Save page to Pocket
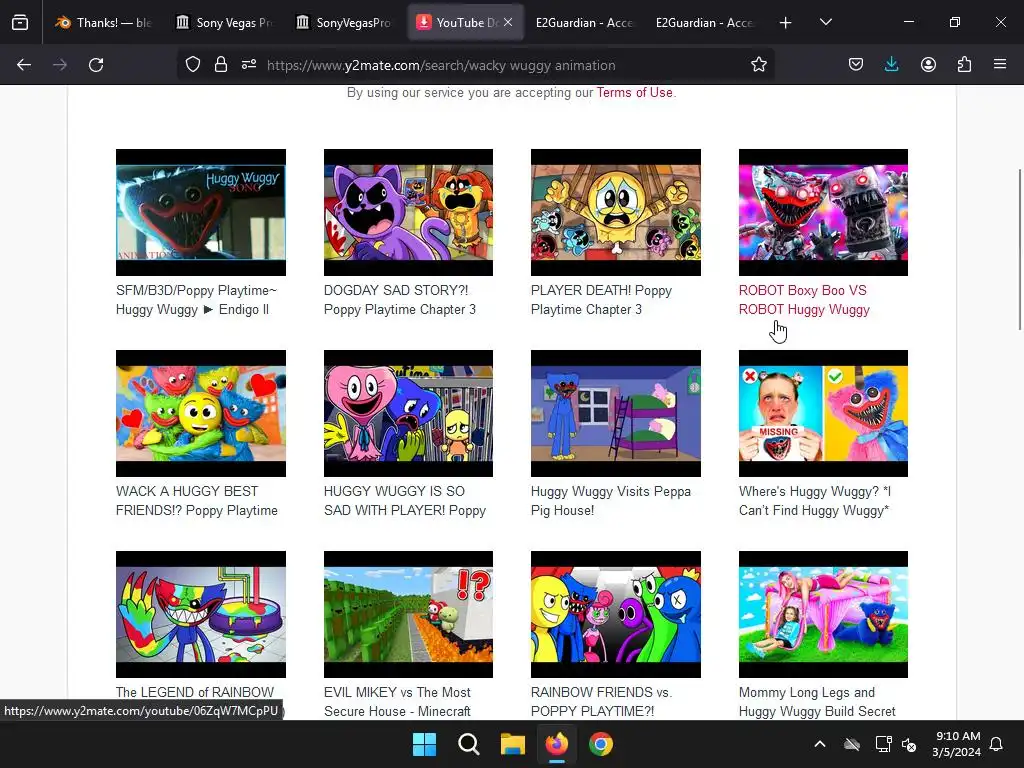Image resolution: width=1024 pixels, height=768 pixels. coord(856,65)
